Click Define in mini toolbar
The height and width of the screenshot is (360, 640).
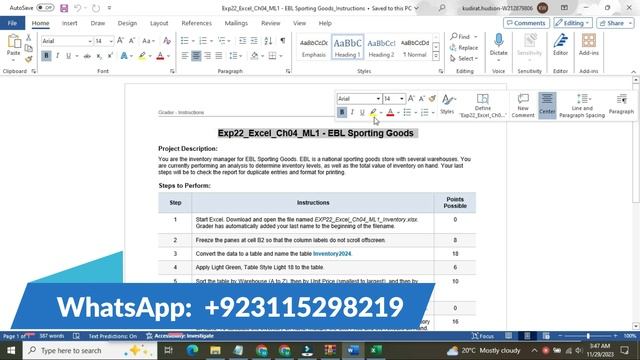(482, 105)
